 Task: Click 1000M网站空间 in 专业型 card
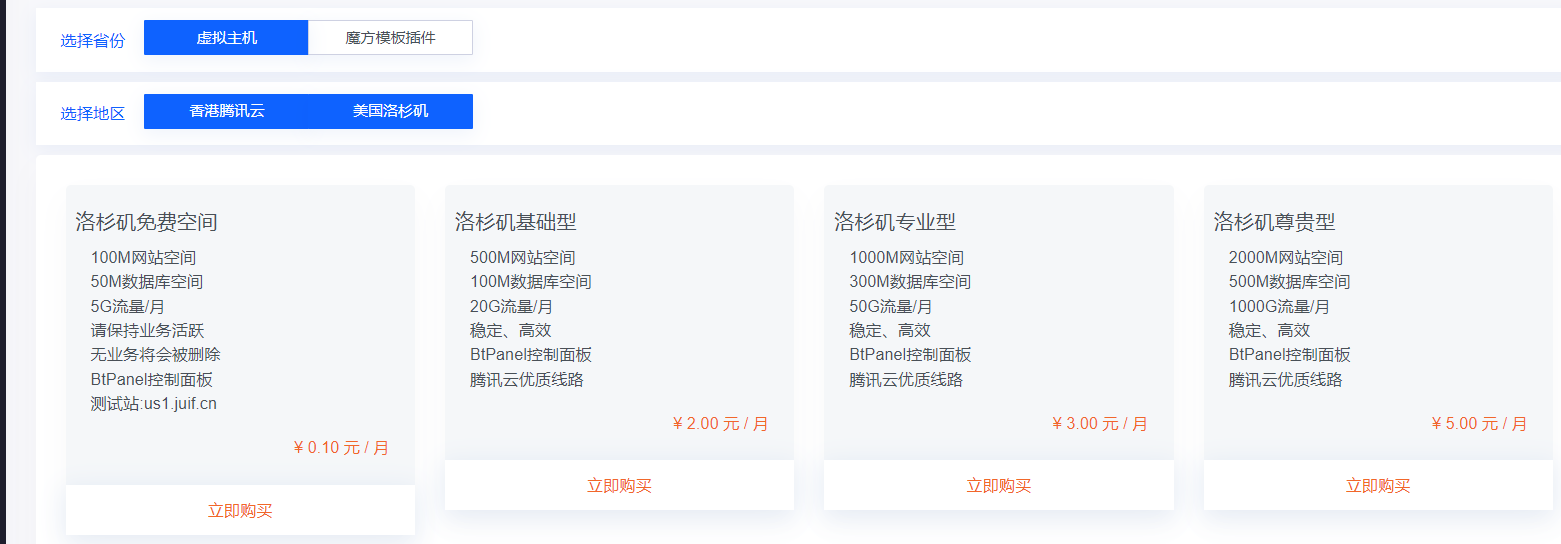(x=907, y=258)
